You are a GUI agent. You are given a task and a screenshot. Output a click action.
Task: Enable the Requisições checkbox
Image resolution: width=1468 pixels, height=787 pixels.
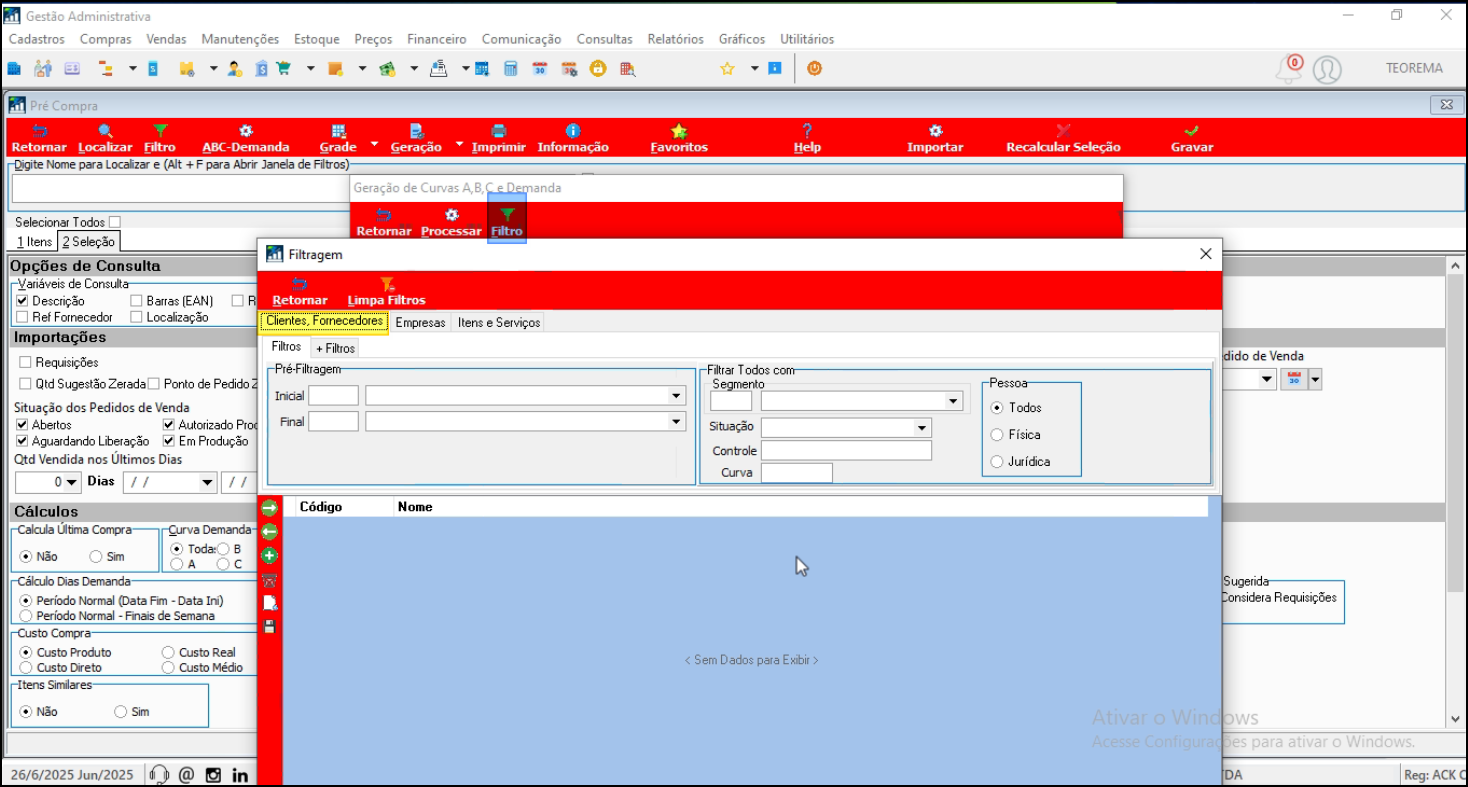coord(26,362)
